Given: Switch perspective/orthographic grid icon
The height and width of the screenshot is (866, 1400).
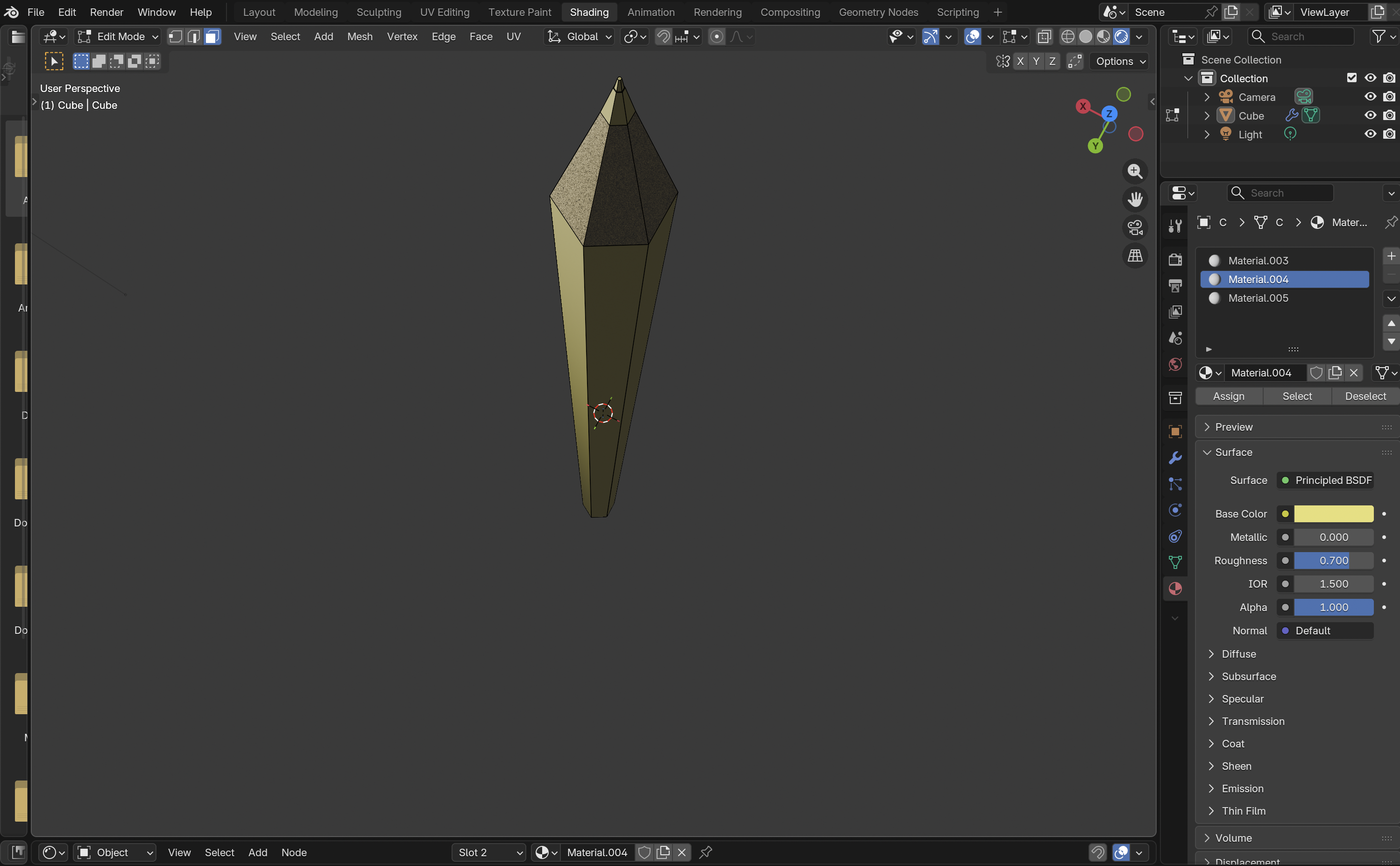Looking at the screenshot, I should tap(1135, 256).
